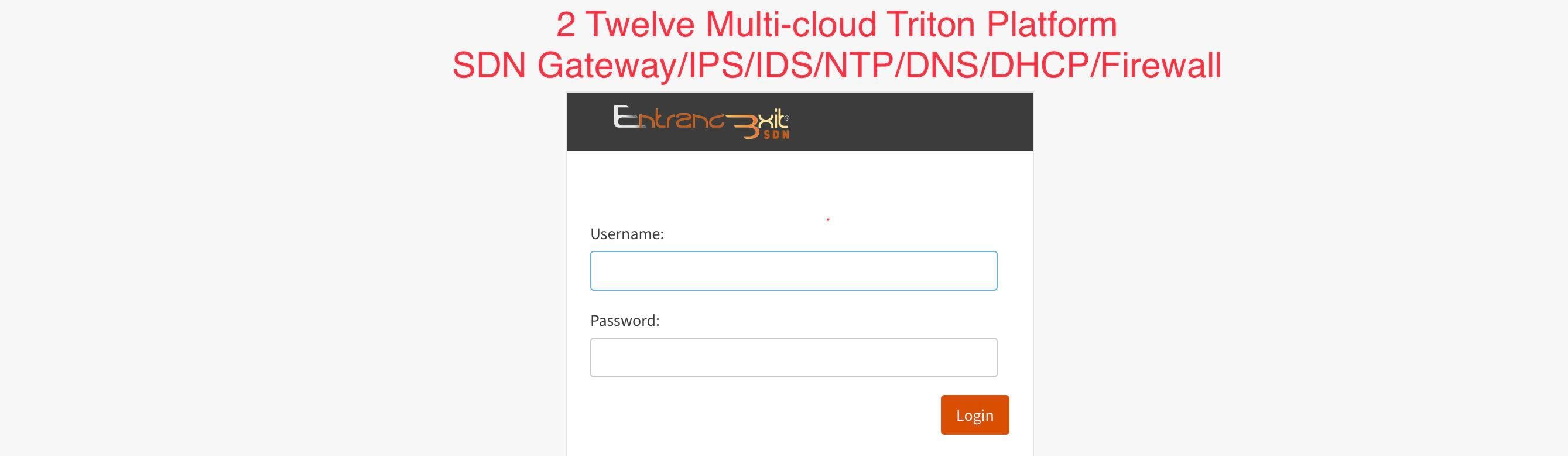This screenshot has height=456, width=1568.
Task: Focus the Username input field
Action: pyautogui.click(x=794, y=271)
